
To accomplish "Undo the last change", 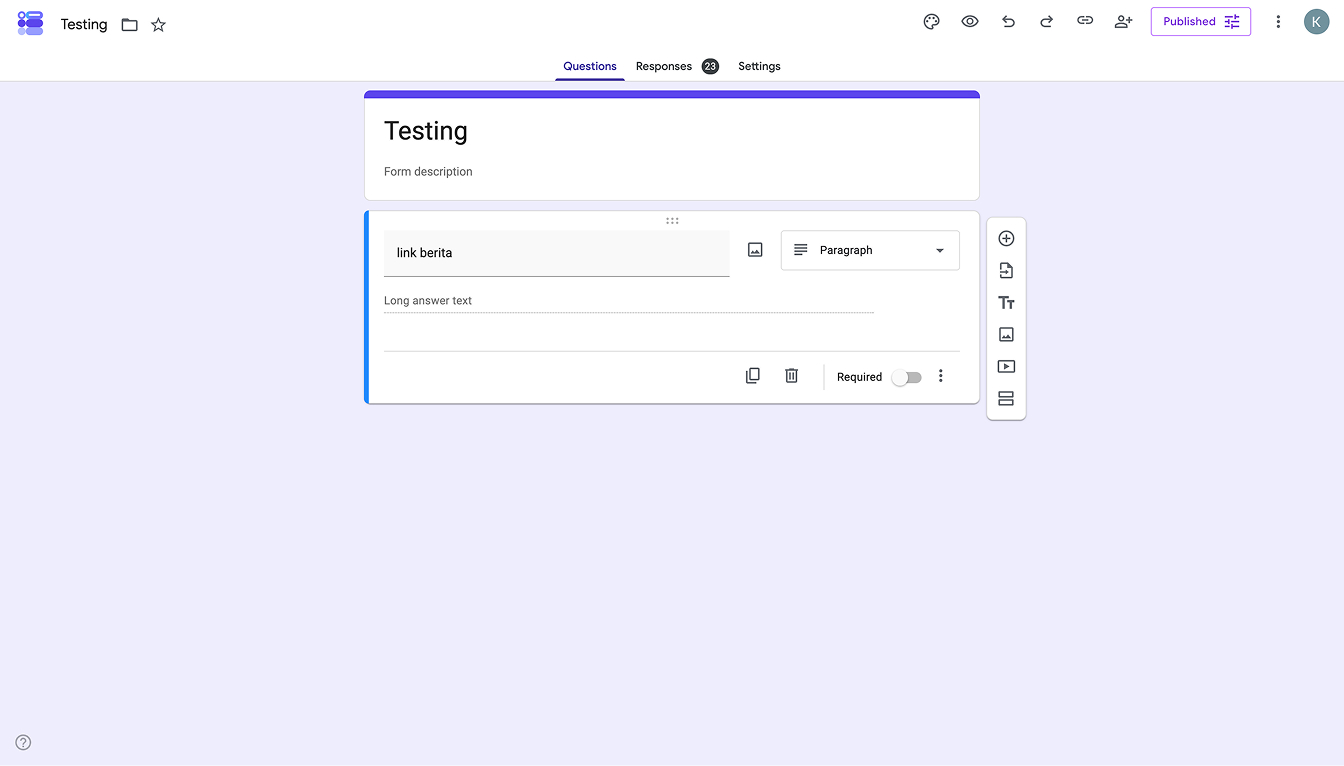I will [x=1008, y=21].
